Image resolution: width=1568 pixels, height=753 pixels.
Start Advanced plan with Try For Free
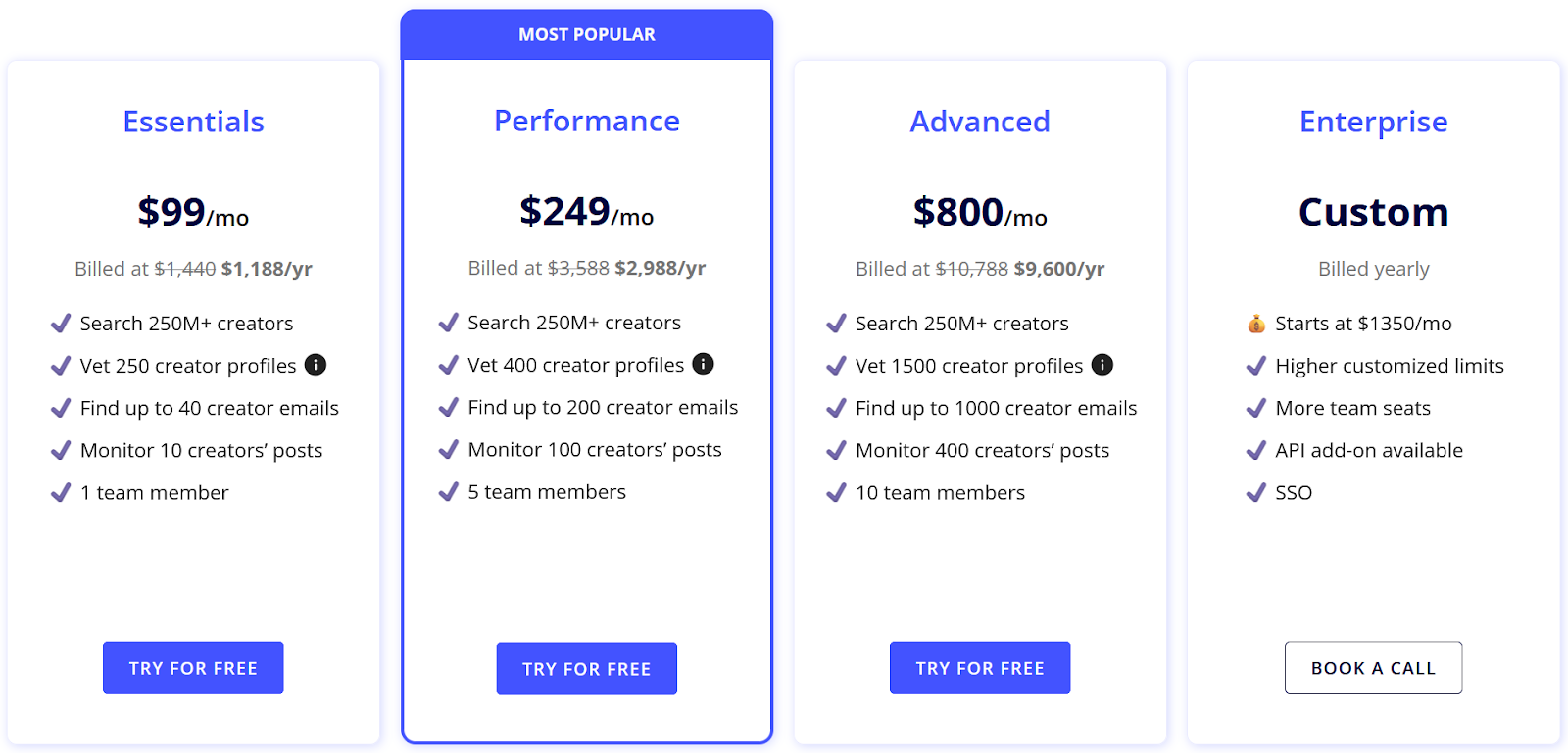point(980,668)
